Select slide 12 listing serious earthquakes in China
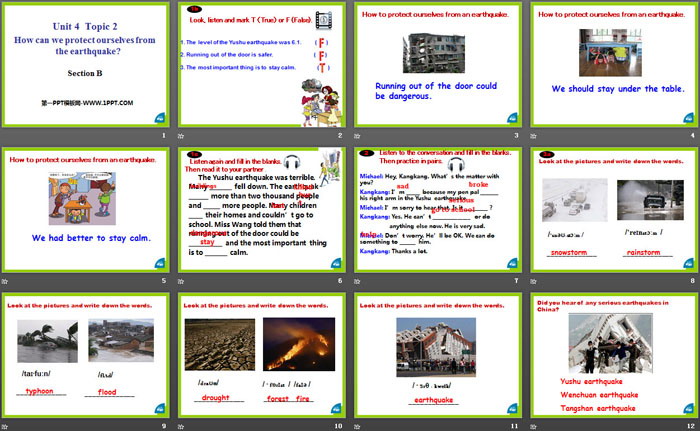Image resolution: width=700 pixels, height=431 pixels. [614, 356]
